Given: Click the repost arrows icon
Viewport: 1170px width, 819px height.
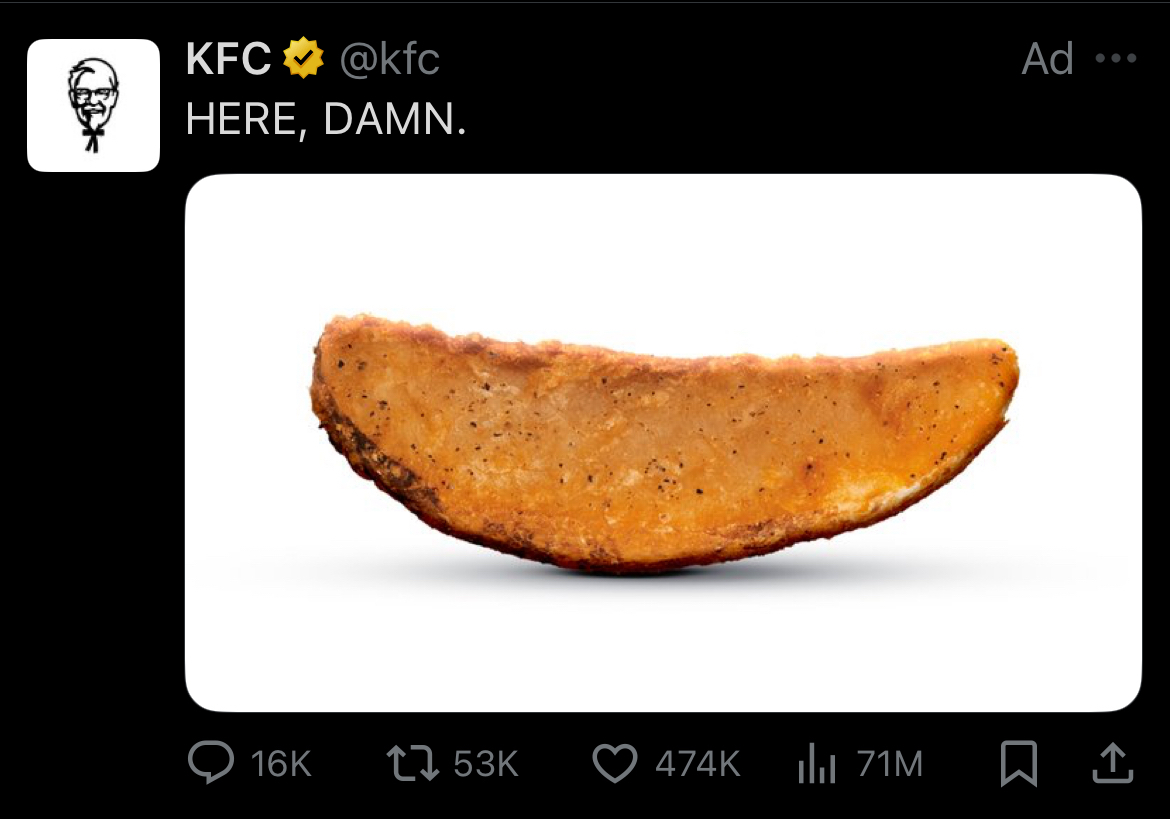Looking at the screenshot, I should coord(412,764).
